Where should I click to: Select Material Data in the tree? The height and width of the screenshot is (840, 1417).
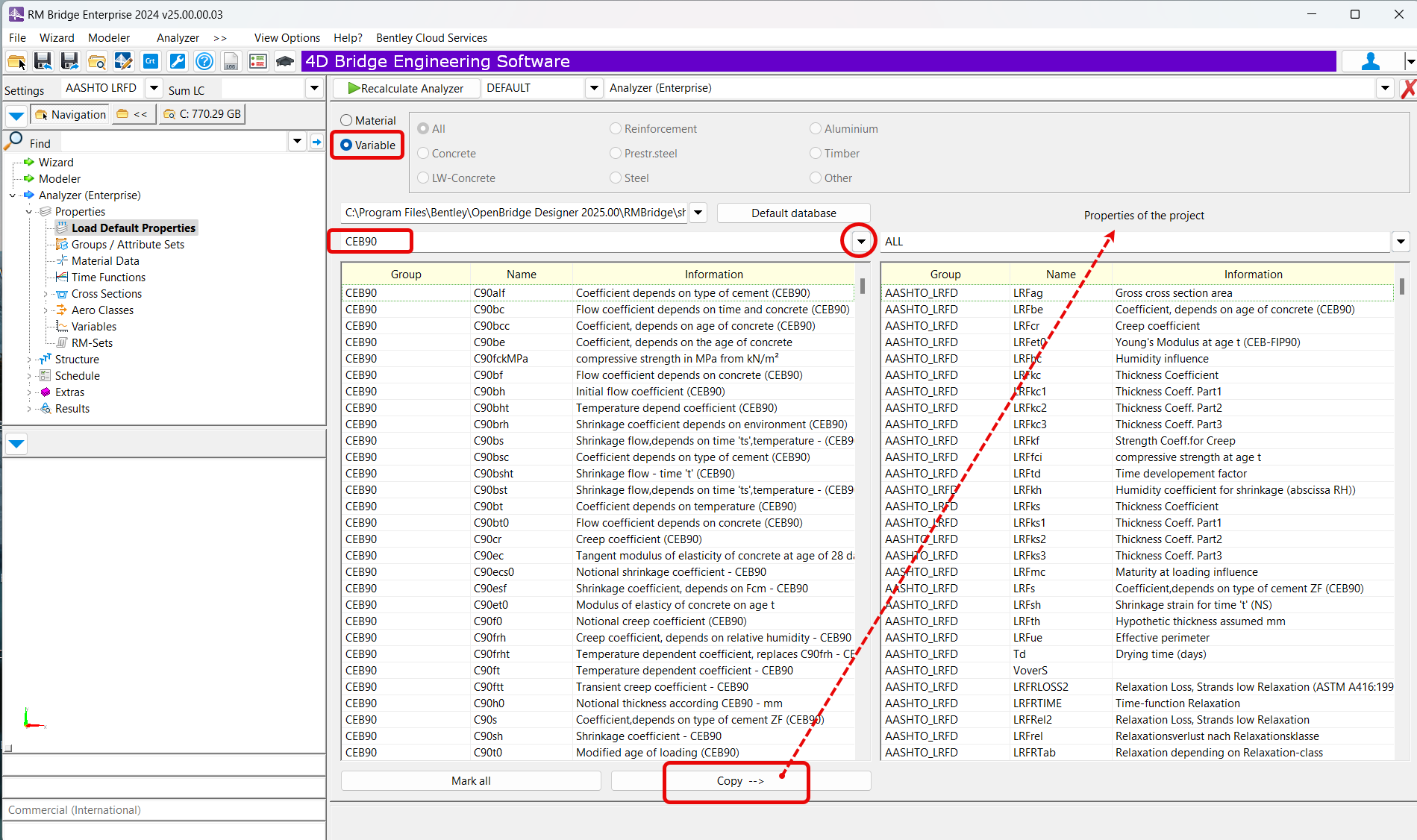click(x=105, y=261)
